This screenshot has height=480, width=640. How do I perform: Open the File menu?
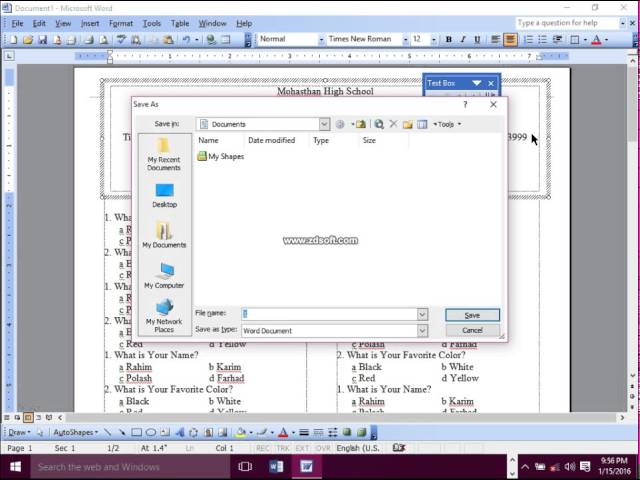18,24
